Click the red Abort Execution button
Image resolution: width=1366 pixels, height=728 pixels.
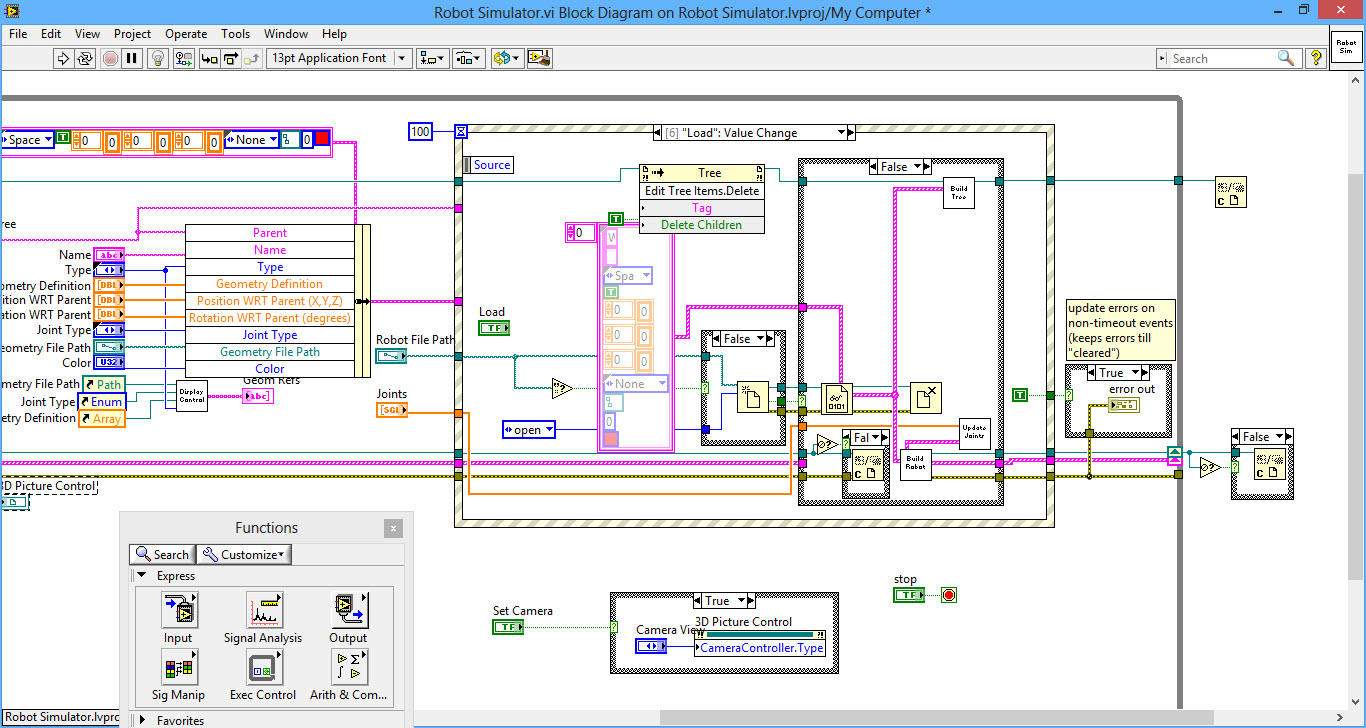[x=110, y=58]
